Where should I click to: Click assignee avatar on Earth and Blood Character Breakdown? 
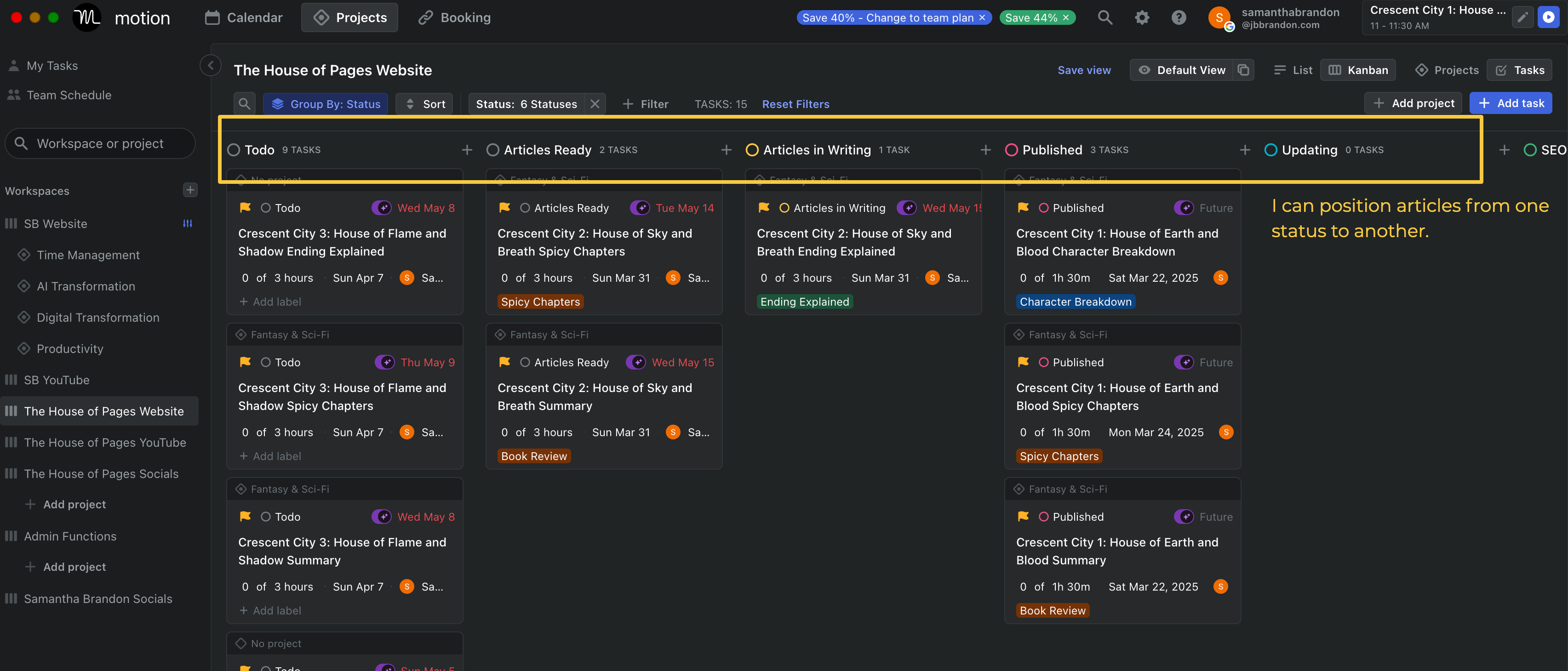point(1220,278)
